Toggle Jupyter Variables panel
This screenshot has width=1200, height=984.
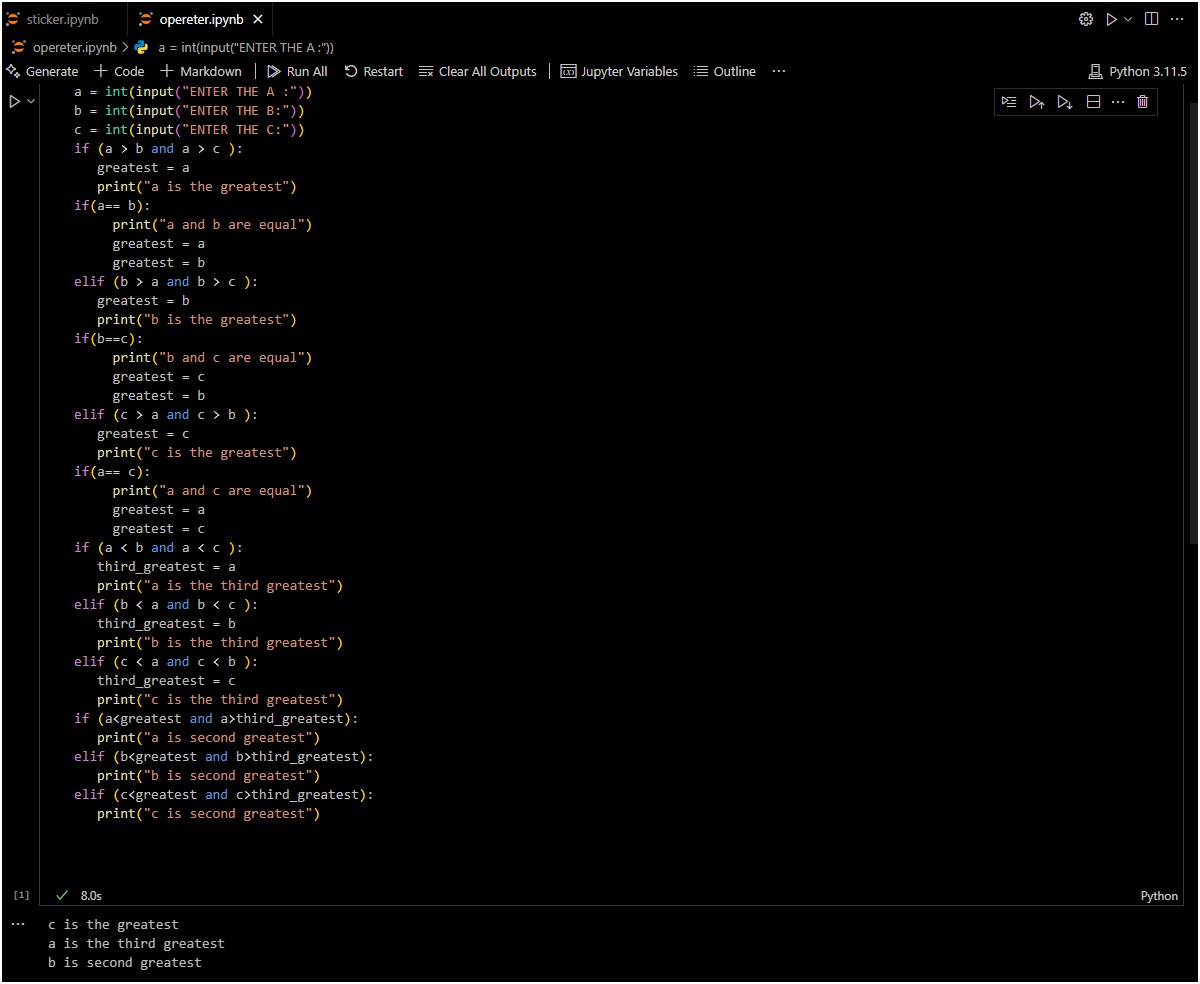point(619,71)
